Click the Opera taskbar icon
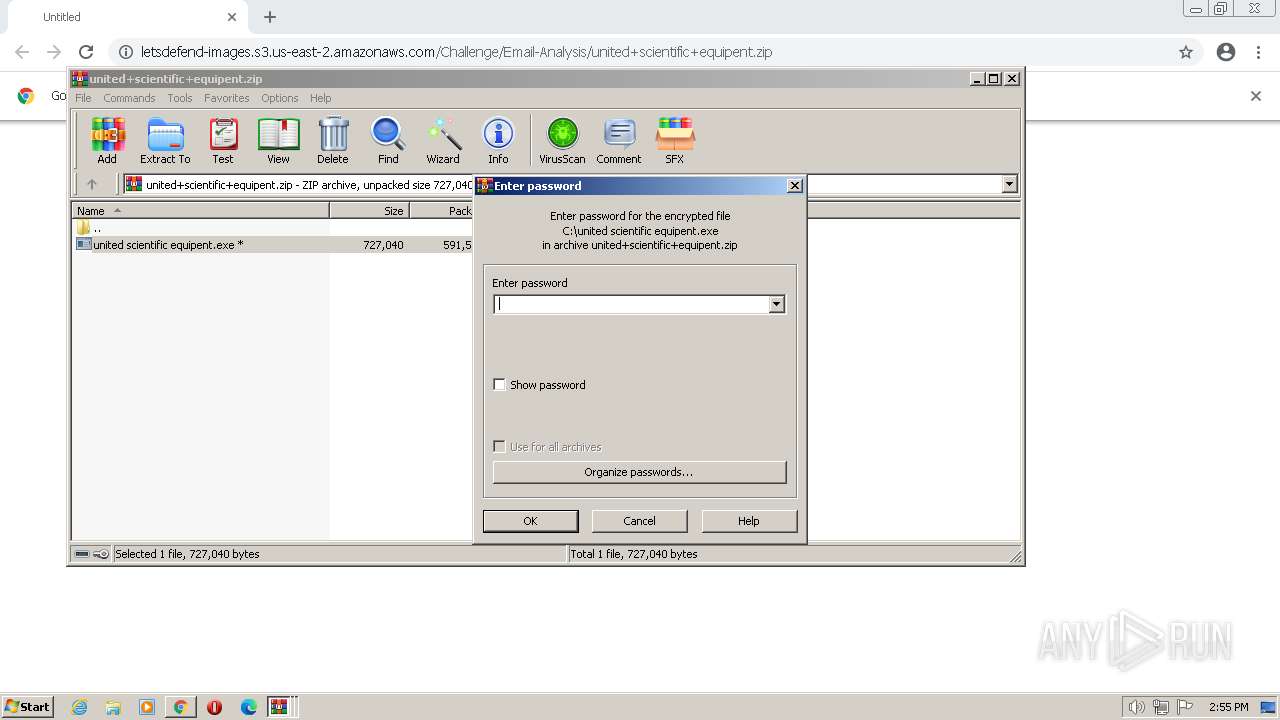The width and height of the screenshot is (1280, 720). coord(214,707)
